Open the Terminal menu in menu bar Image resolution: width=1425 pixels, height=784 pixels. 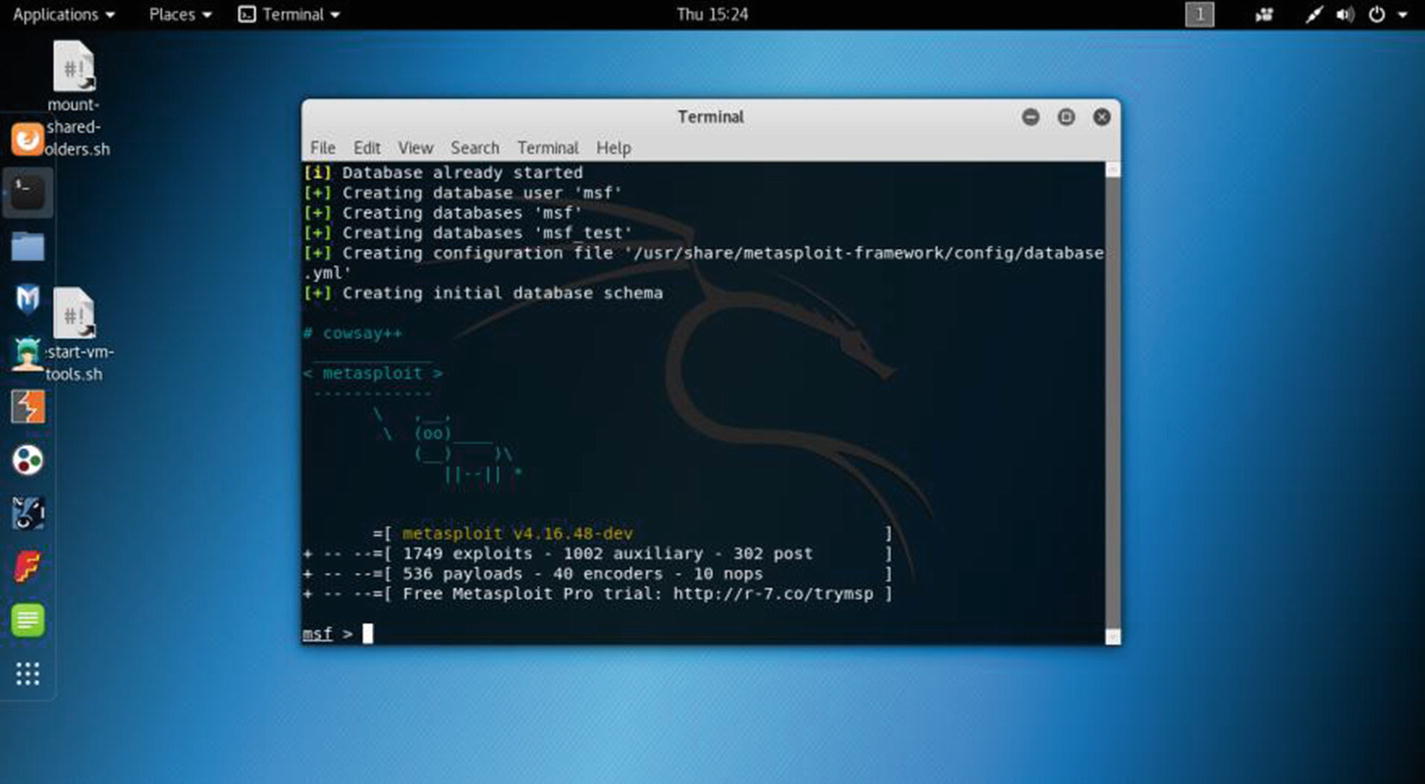pos(548,148)
